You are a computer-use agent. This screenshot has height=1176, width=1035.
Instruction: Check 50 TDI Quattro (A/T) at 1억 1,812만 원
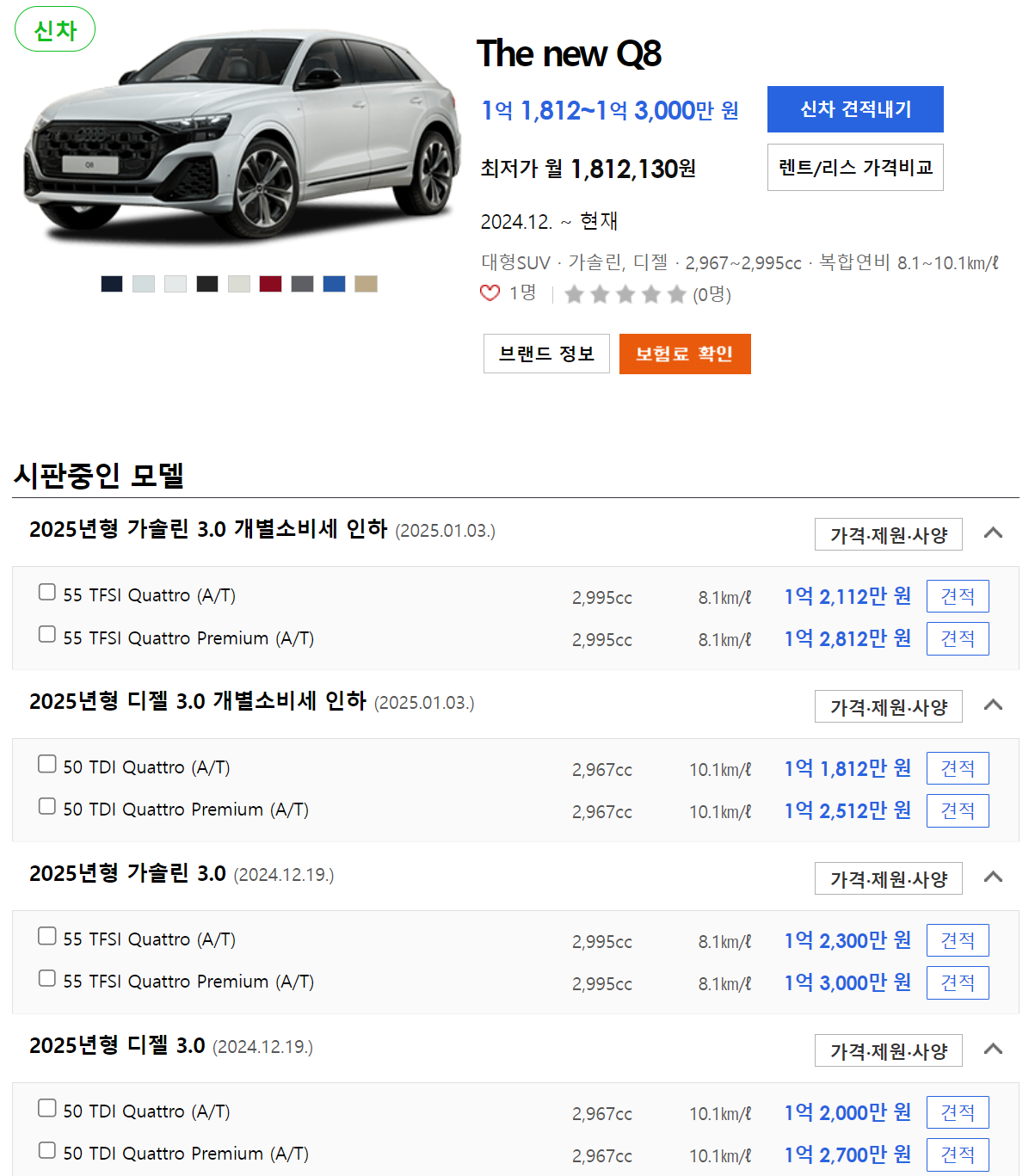tap(47, 764)
